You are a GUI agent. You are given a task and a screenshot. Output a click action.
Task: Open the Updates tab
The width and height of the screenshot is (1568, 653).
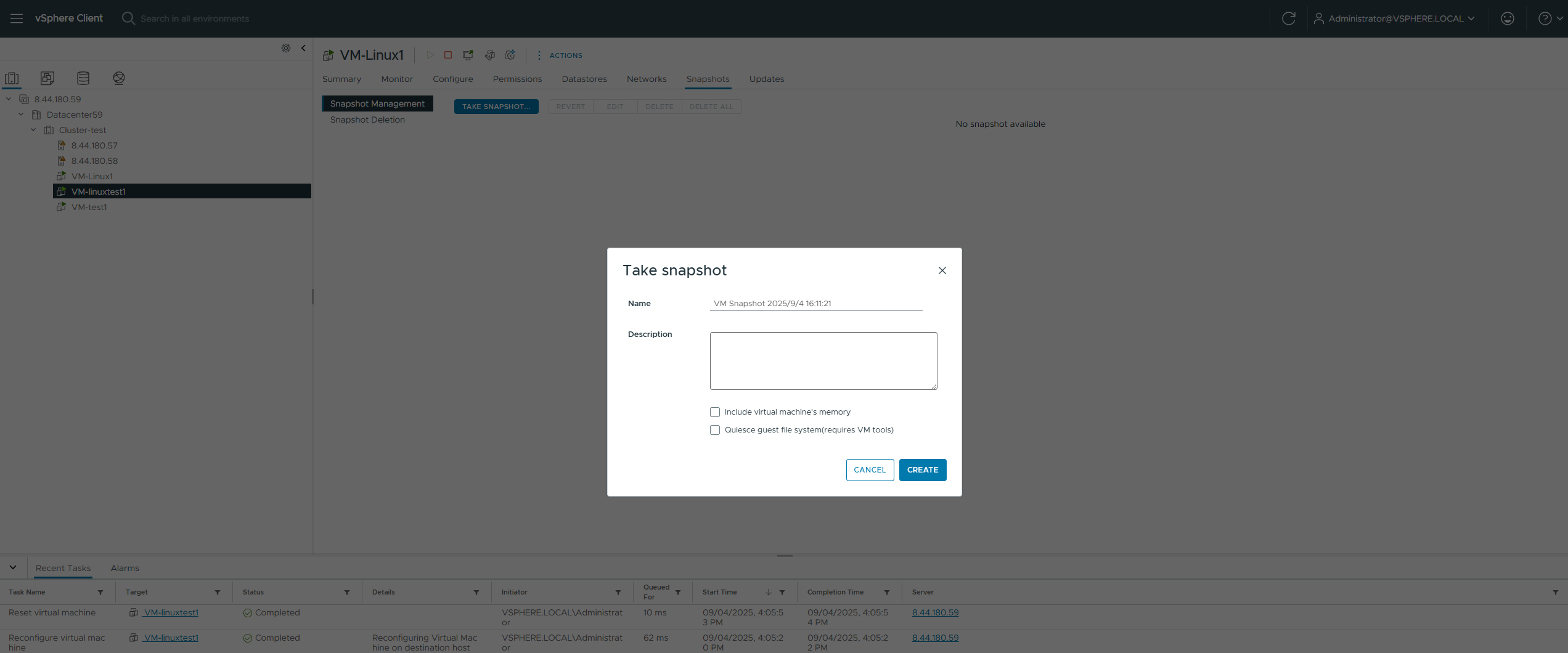click(x=767, y=79)
